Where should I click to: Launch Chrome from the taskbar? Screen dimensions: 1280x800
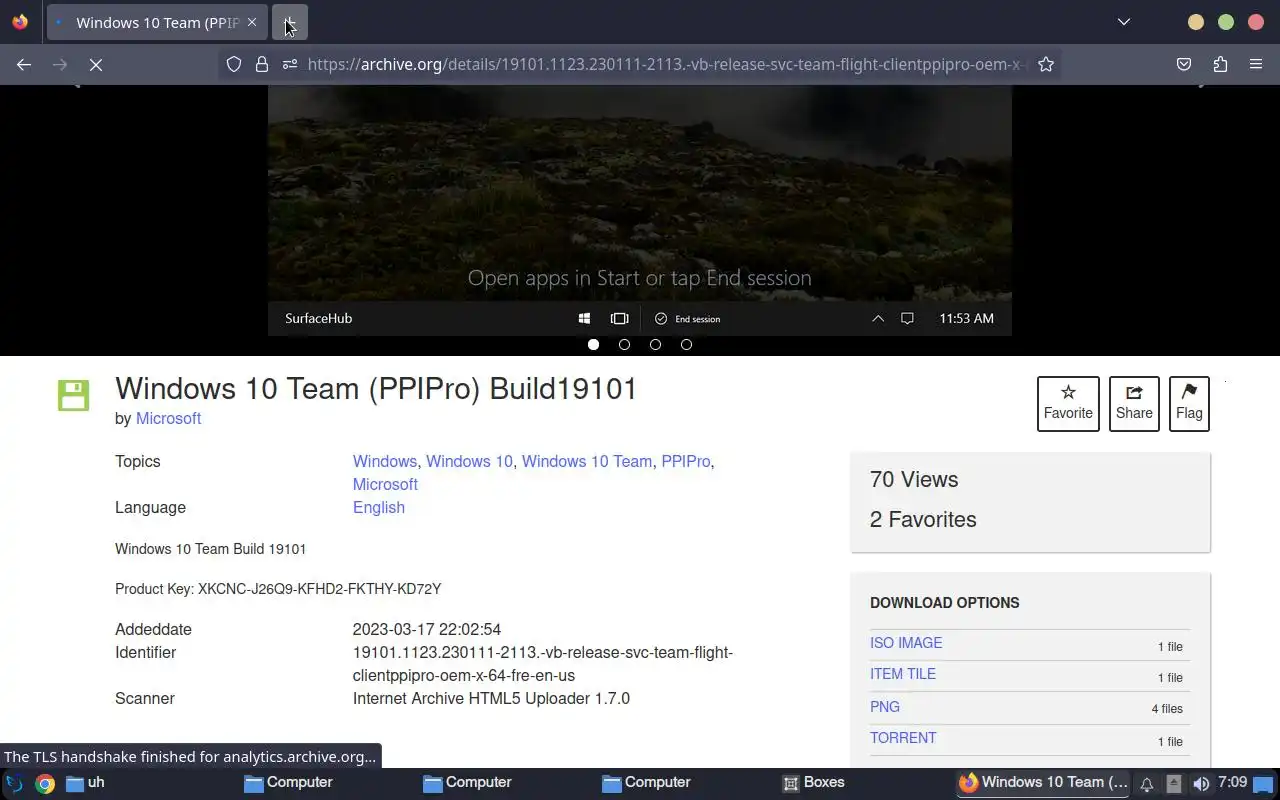coord(45,783)
